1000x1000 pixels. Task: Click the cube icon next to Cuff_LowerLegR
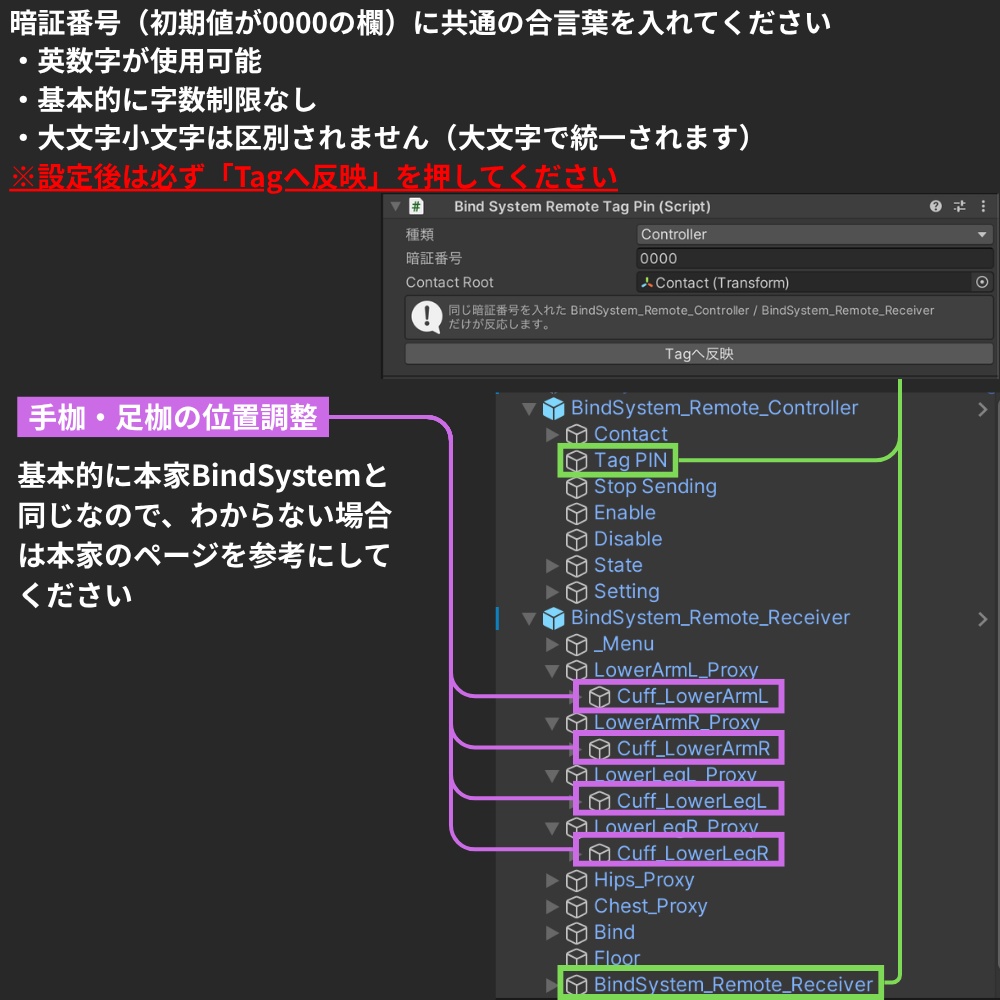click(599, 854)
